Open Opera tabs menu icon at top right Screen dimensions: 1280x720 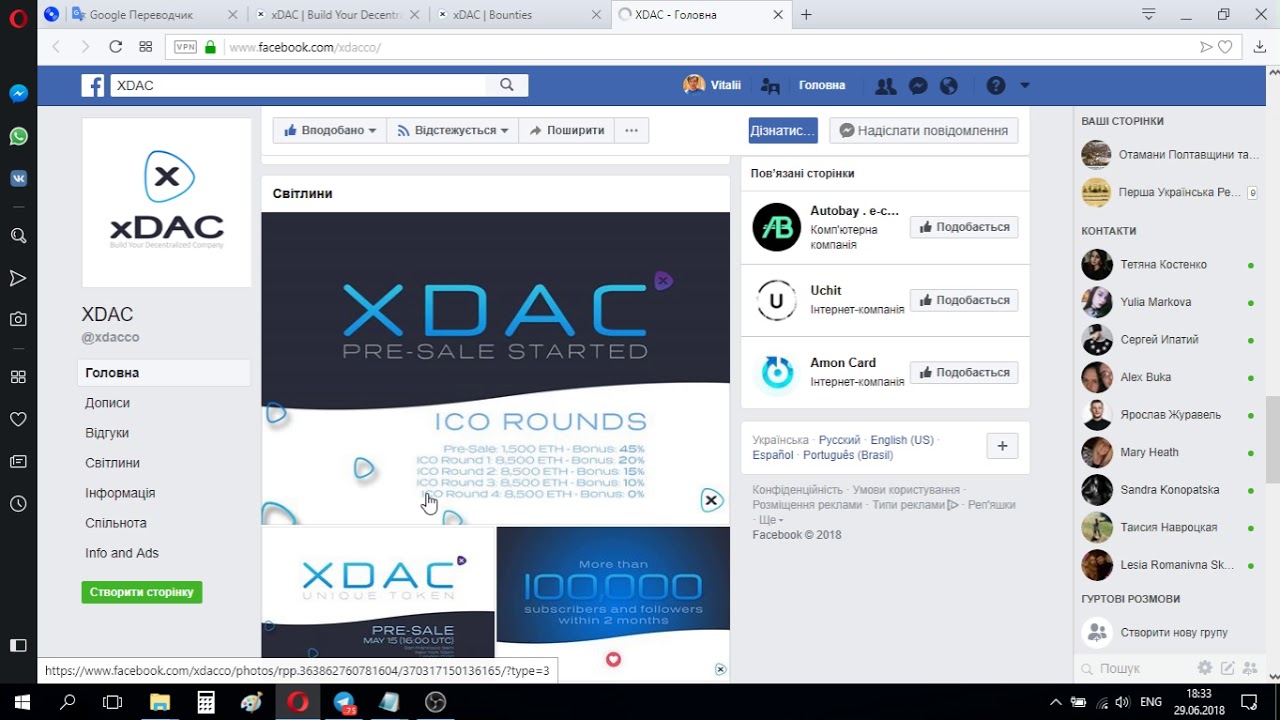(x=1149, y=14)
